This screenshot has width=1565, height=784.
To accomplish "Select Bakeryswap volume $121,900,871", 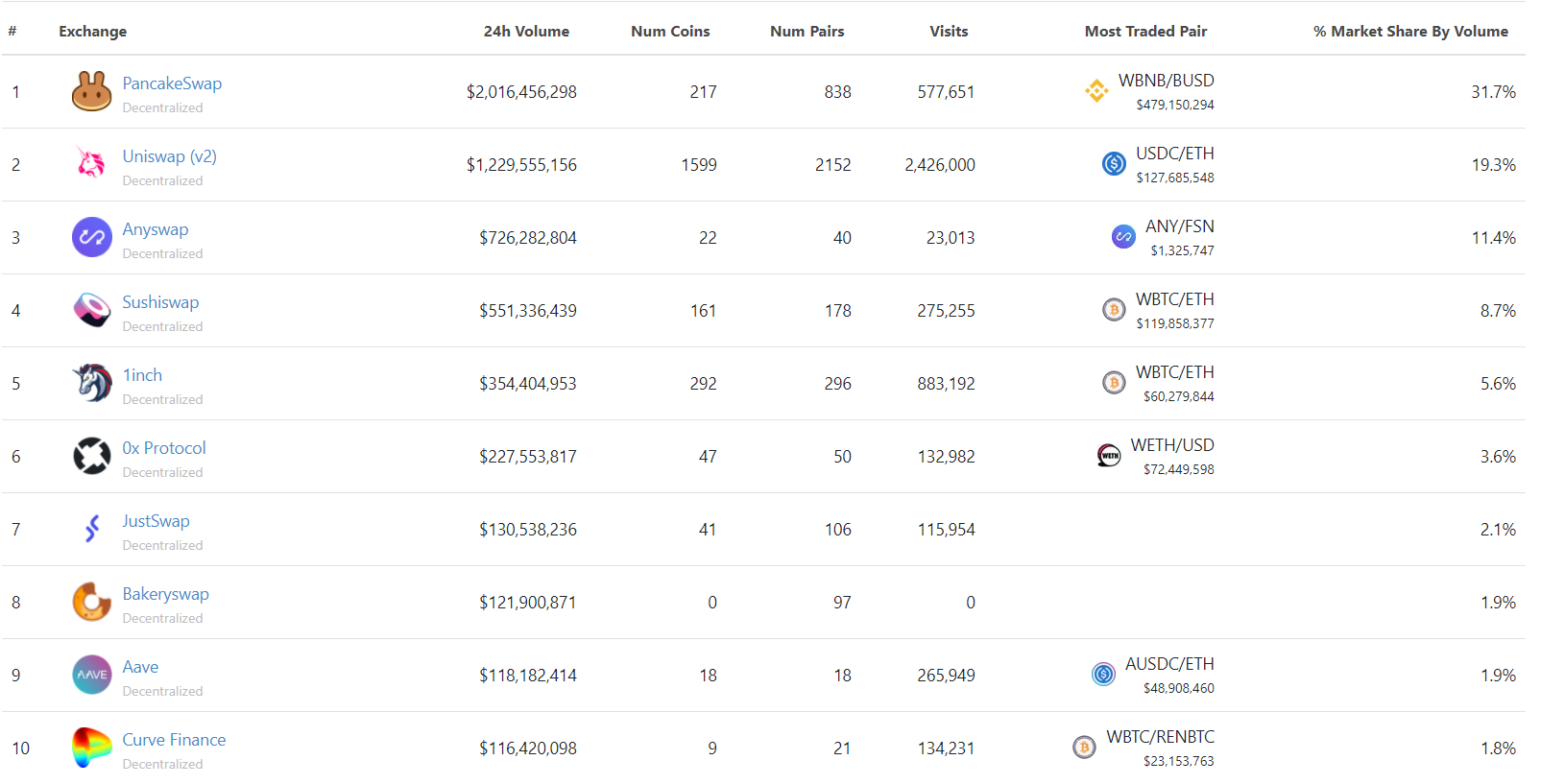I will point(528,603).
